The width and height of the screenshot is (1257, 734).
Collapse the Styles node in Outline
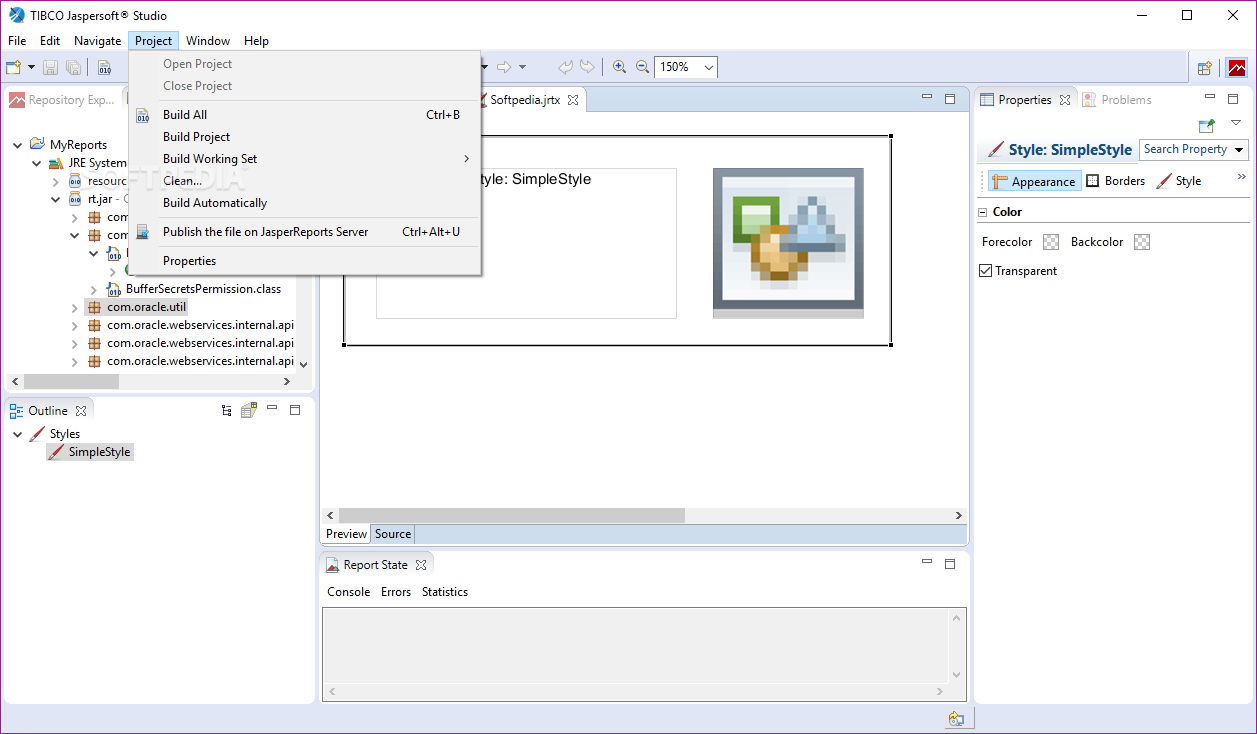point(17,434)
